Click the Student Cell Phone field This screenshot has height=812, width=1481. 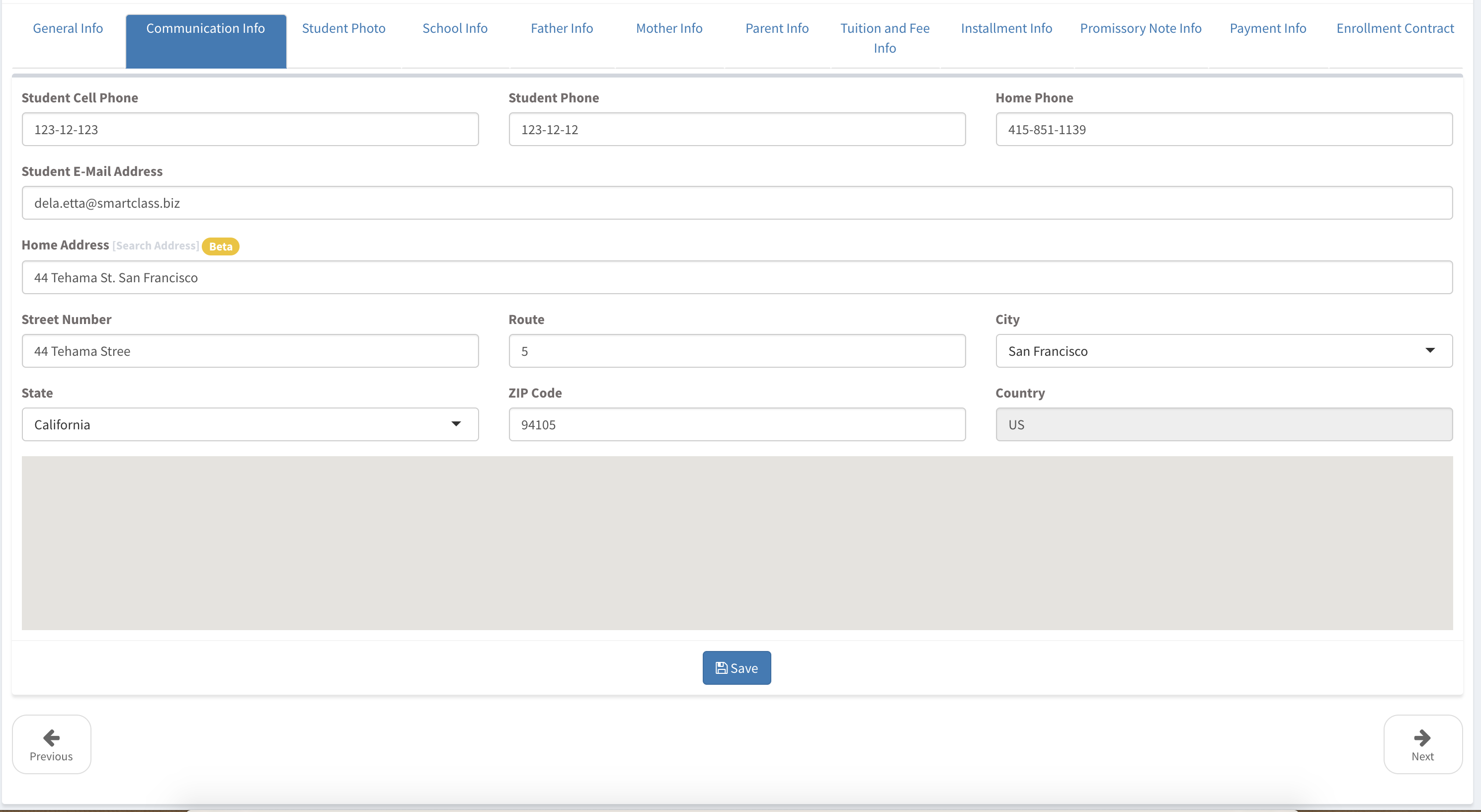point(250,129)
